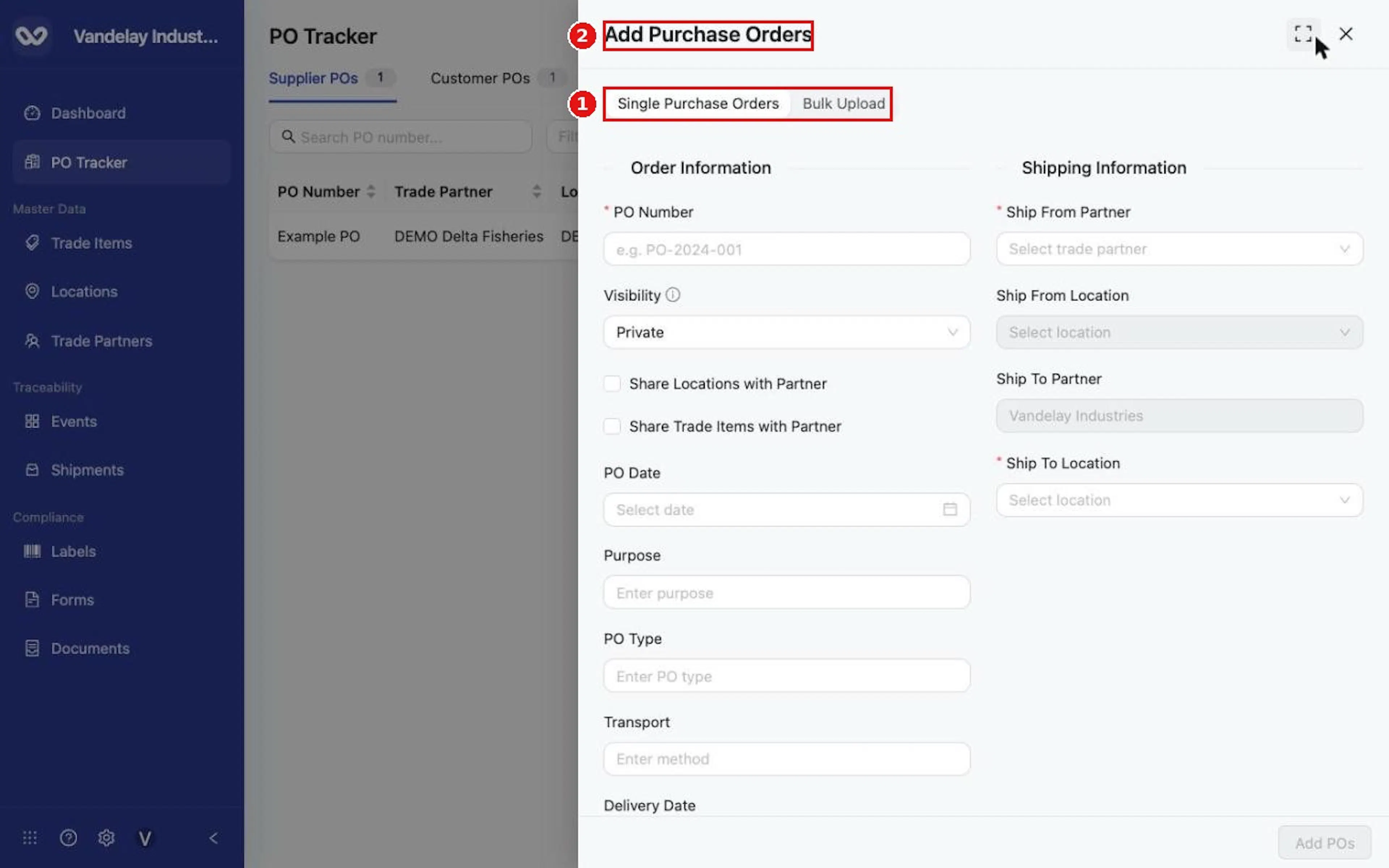Viewport: 1389px width, 868px height.
Task: Click the Purpose input field
Action: 786,593
